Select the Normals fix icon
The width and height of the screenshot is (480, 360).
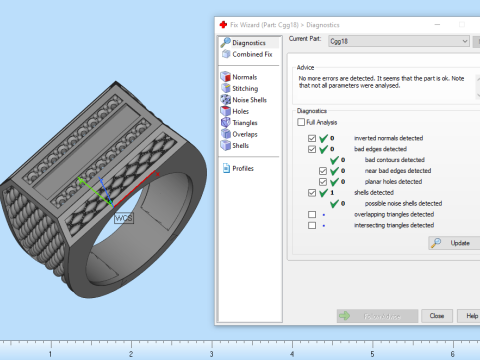coord(226,77)
